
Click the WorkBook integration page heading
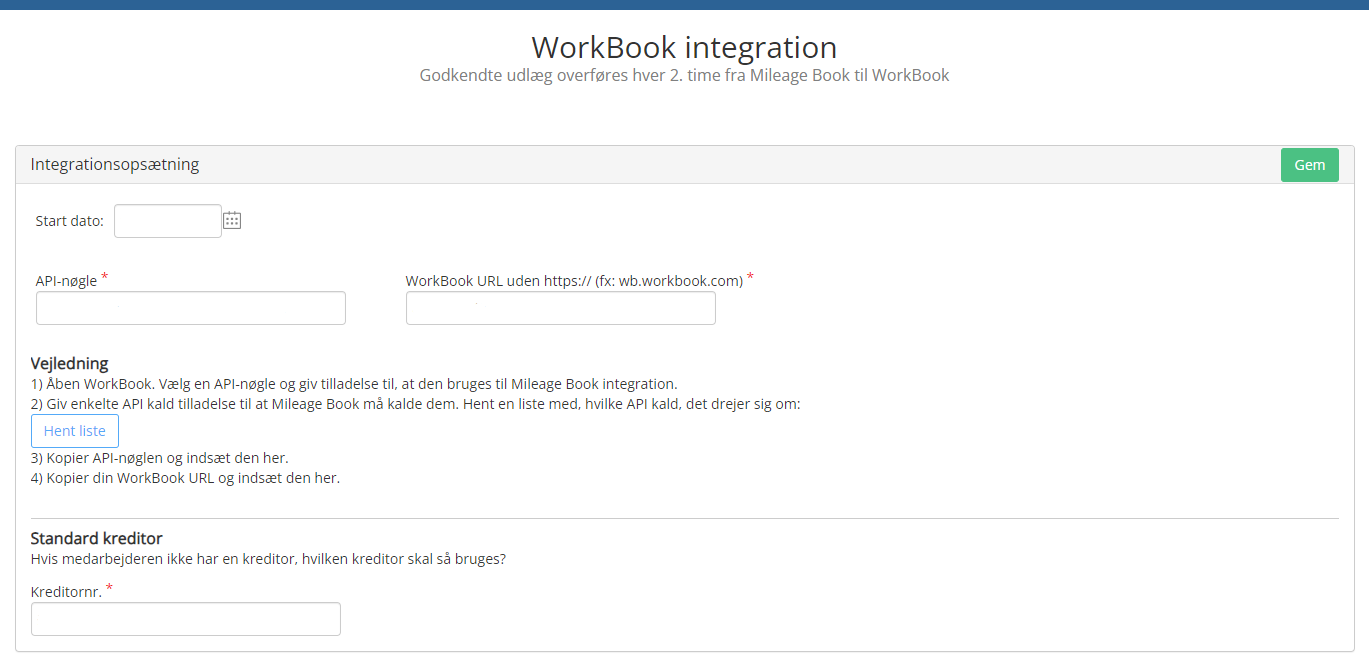(x=684, y=47)
